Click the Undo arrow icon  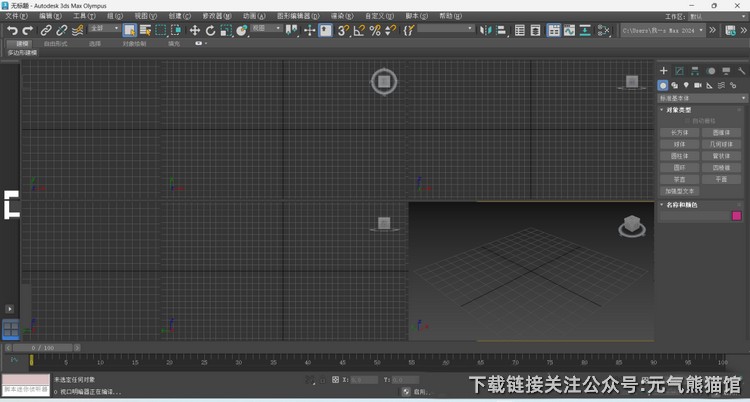coord(11,31)
